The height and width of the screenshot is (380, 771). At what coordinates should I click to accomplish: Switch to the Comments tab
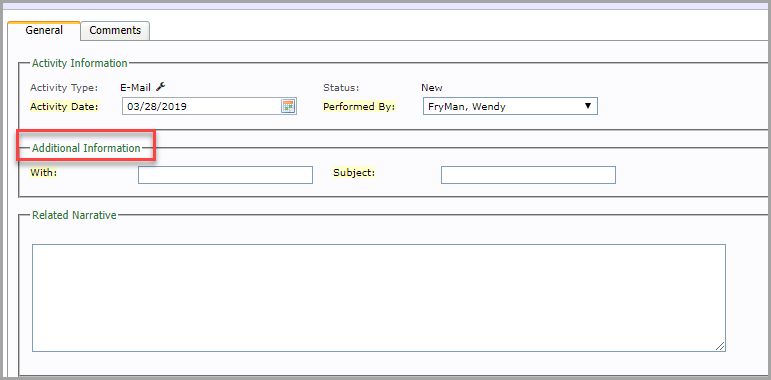point(115,30)
